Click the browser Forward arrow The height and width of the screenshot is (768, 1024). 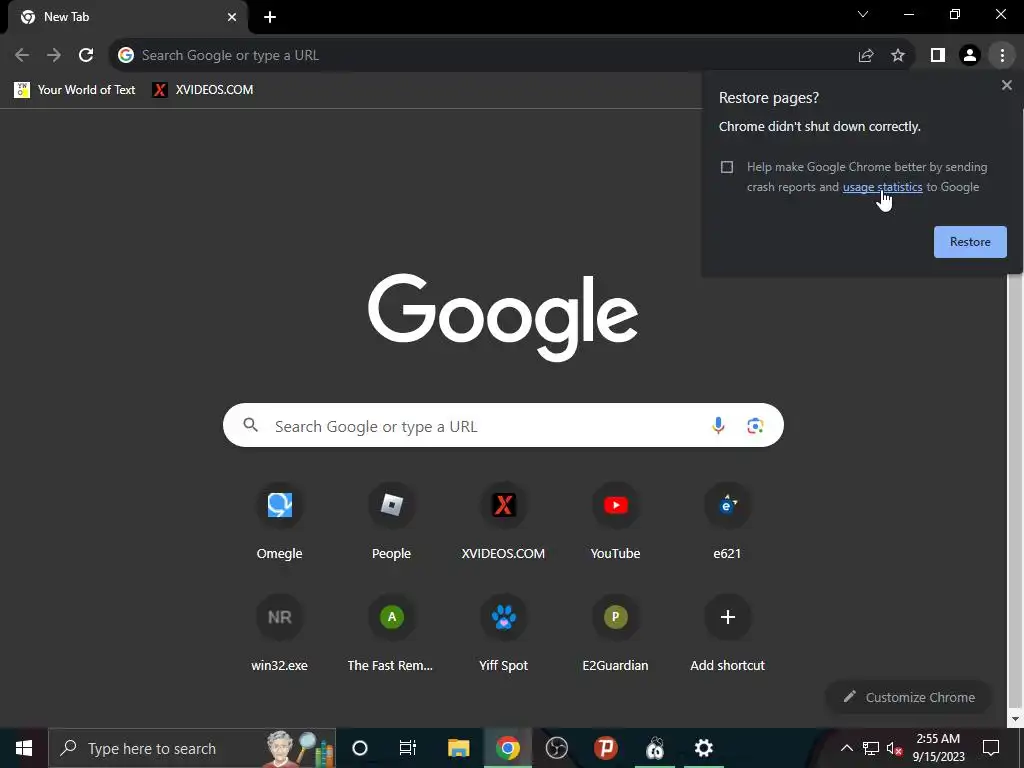(54, 56)
